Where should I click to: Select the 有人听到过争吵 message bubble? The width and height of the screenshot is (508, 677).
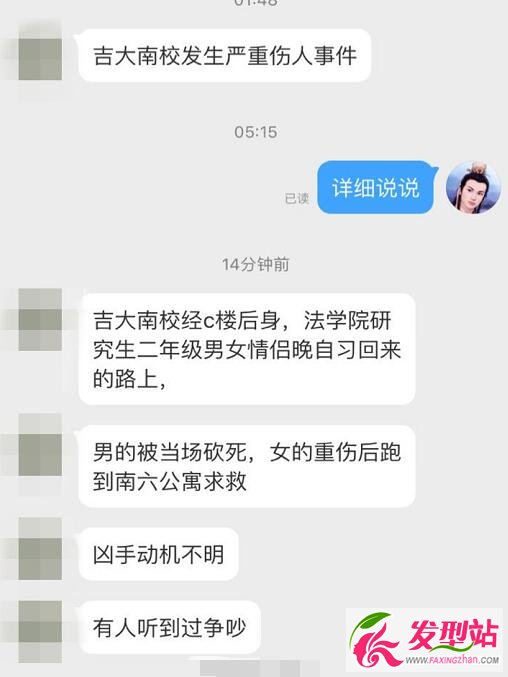(x=170, y=627)
